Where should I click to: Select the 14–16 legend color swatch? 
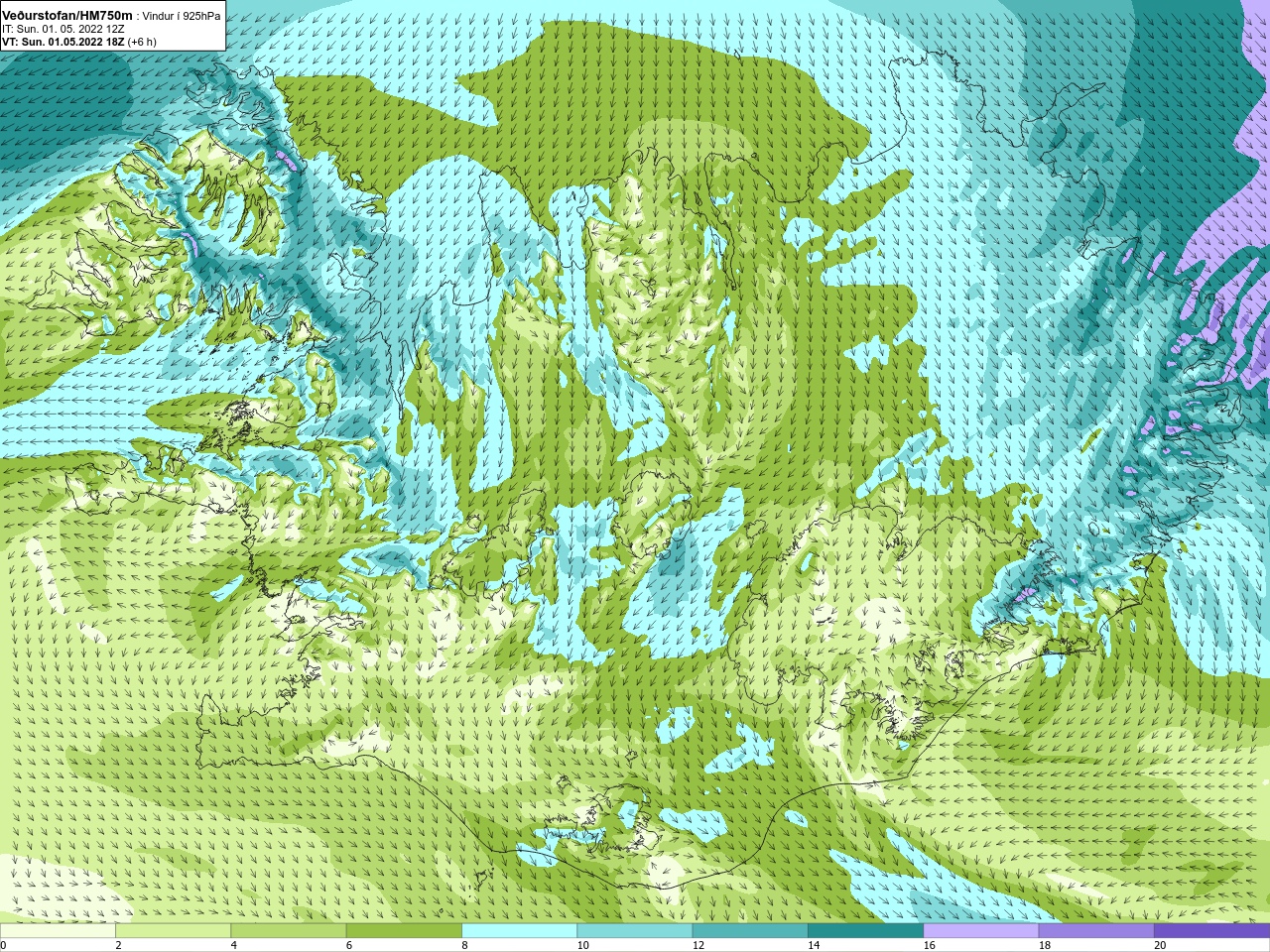tap(865, 931)
